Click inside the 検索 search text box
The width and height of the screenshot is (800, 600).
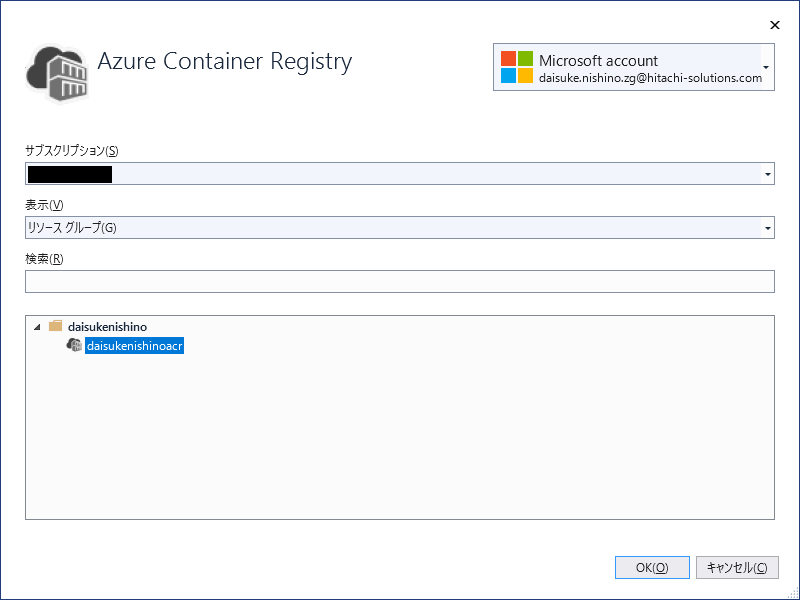(400, 282)
